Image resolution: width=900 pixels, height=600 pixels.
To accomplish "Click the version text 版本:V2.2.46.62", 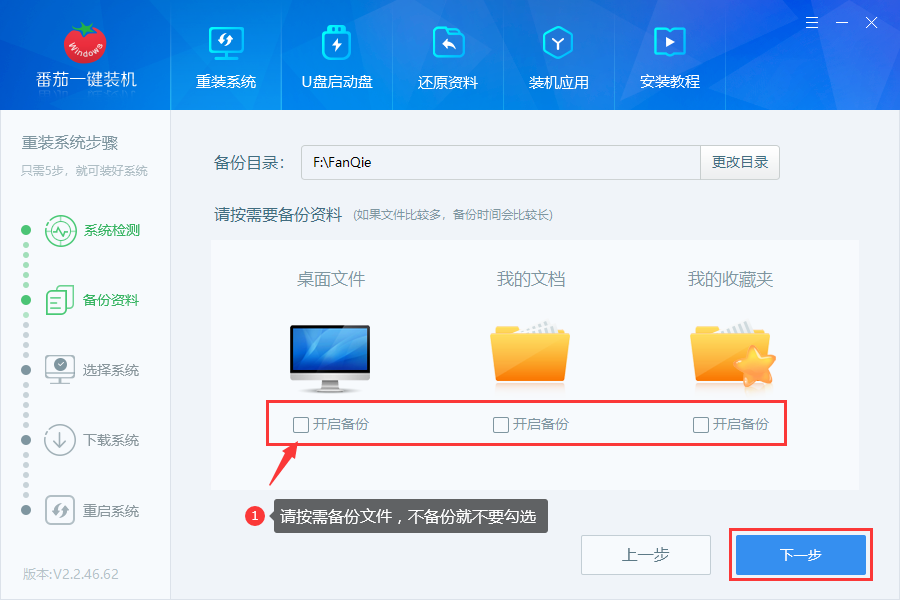I will point(71,574).
